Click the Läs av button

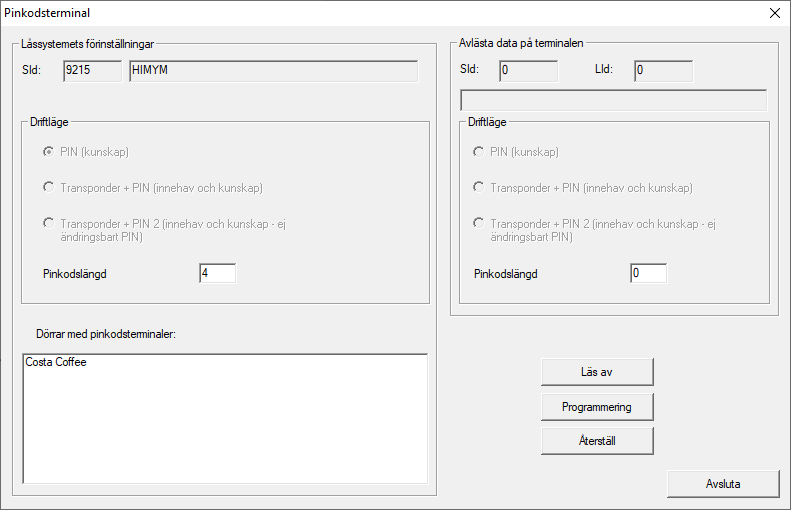click(x=597, y=372)
